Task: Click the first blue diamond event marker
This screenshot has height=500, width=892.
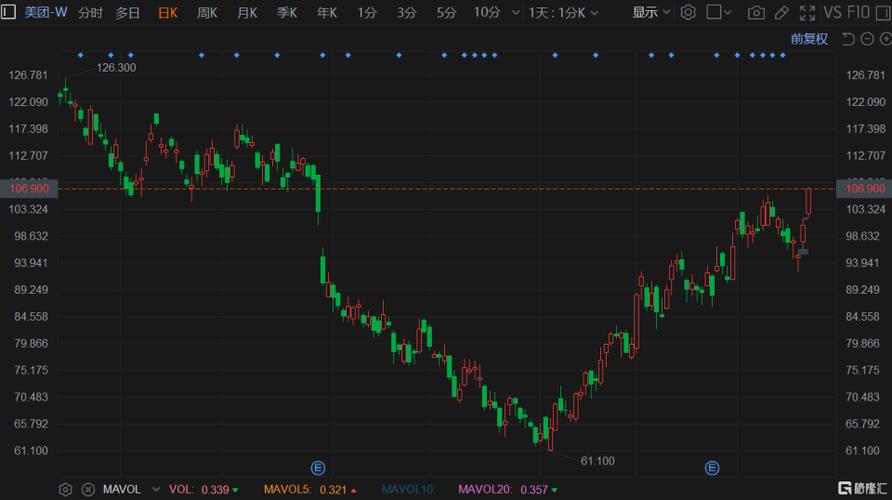Action: (80, 55)
